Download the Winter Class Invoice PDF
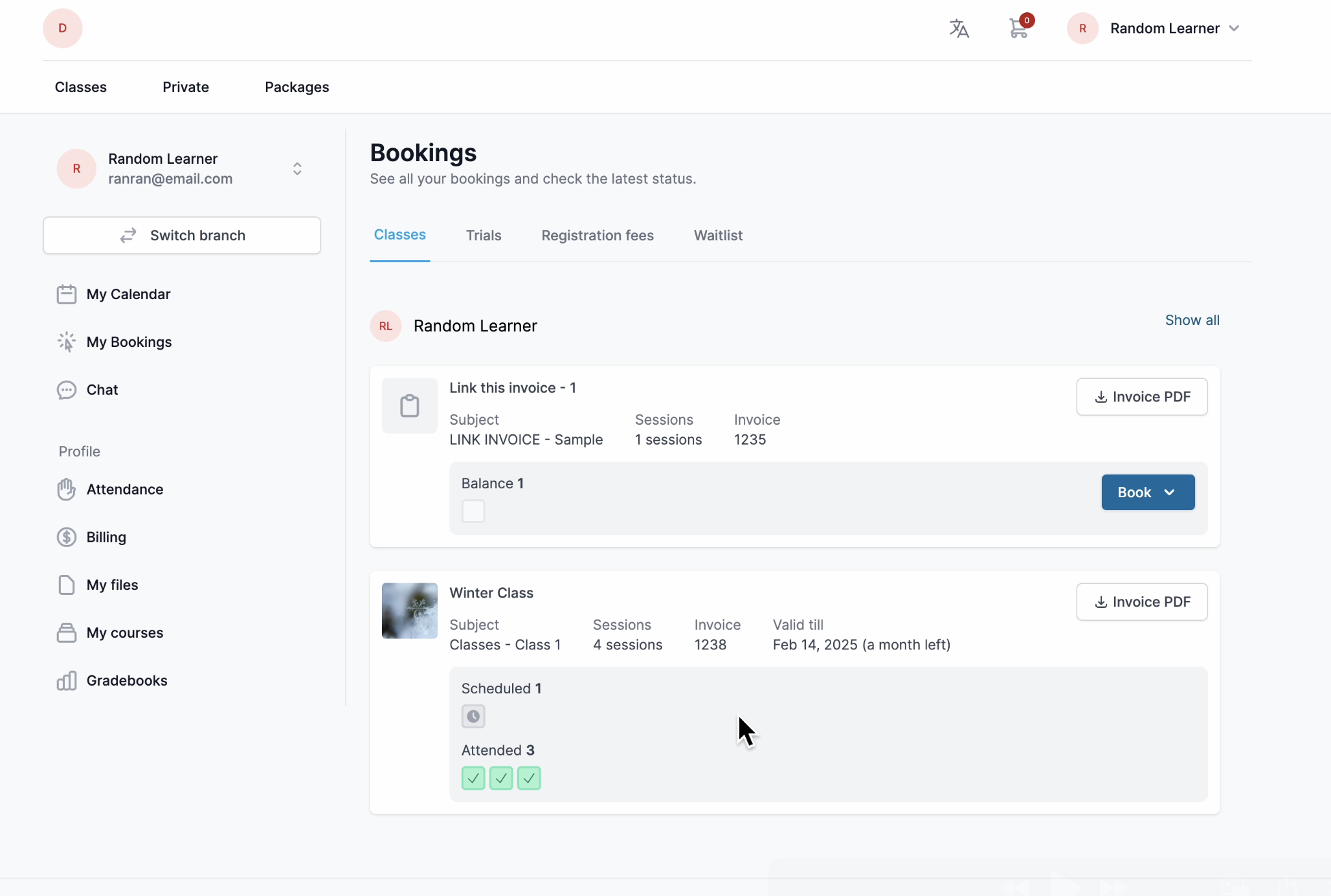The height and width of the screenshot is (896, 1331). pyautogui.click(x=1141, y=602)
